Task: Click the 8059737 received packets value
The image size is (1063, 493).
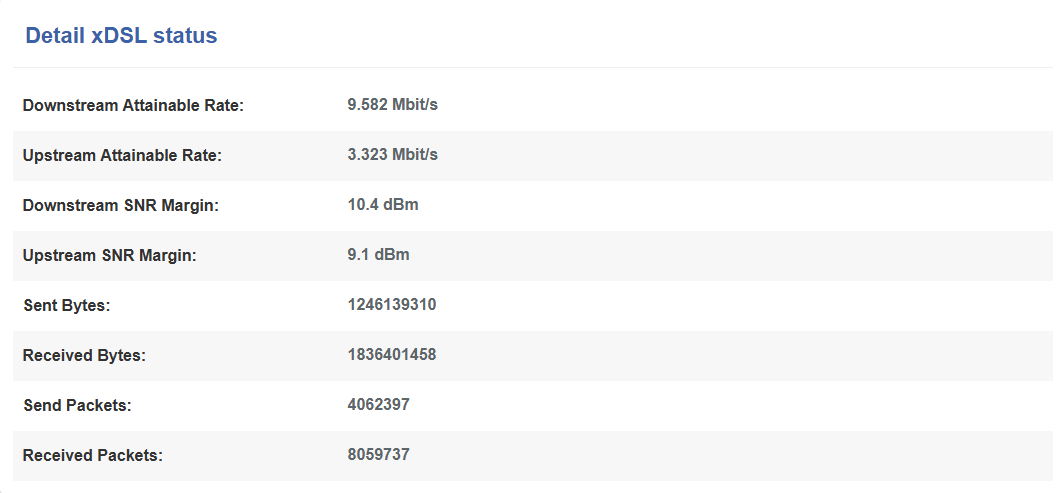Action: (378, 455)
